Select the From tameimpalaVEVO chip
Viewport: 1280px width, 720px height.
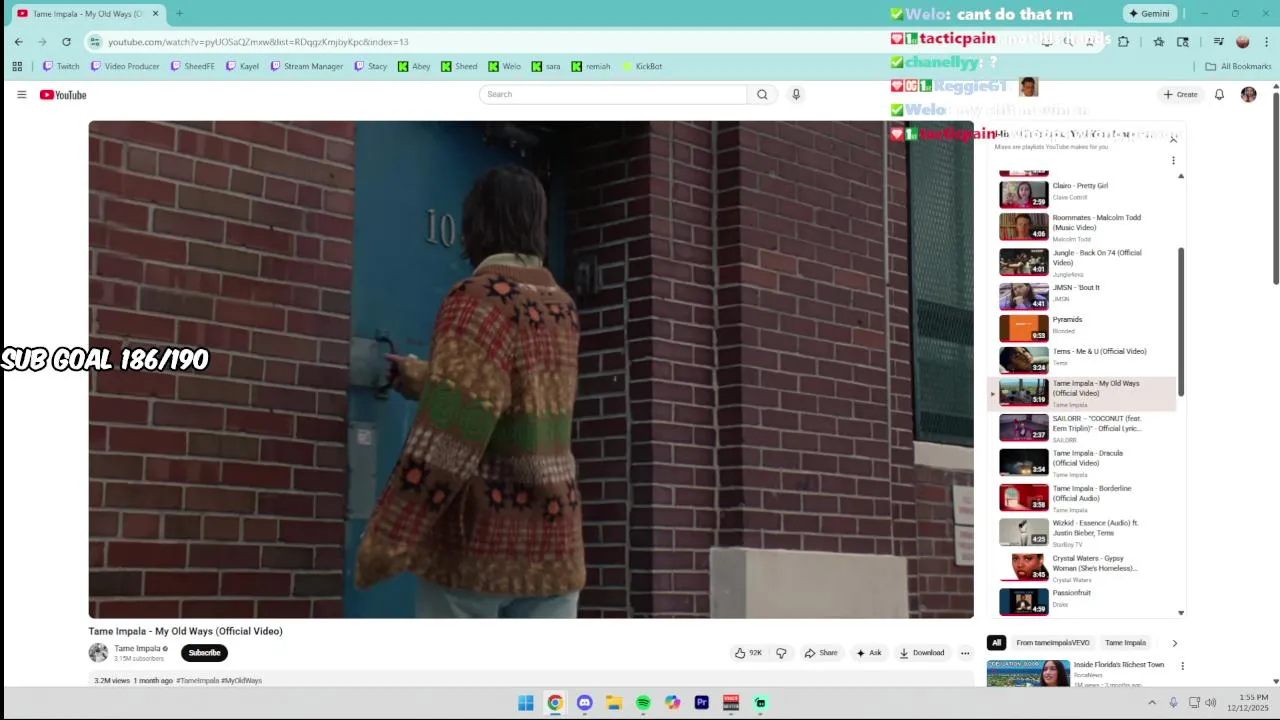pyautogui.click(x=1053, y=643)
